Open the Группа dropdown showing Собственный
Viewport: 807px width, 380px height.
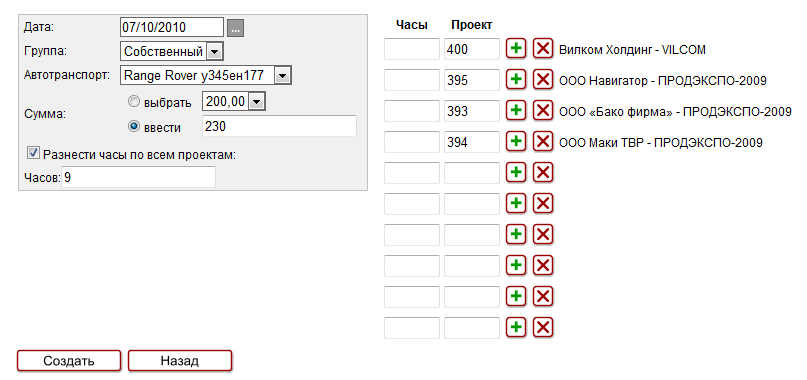pos(171,51)
